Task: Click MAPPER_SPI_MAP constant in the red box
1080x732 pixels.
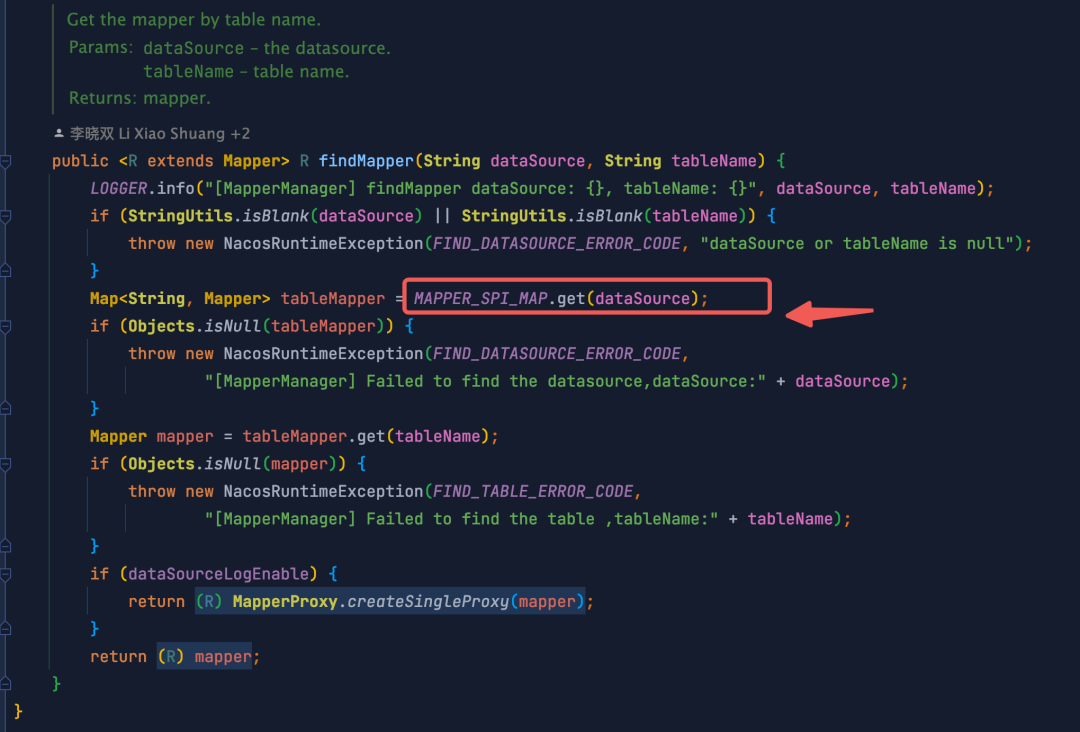Action: coord(480,298)
